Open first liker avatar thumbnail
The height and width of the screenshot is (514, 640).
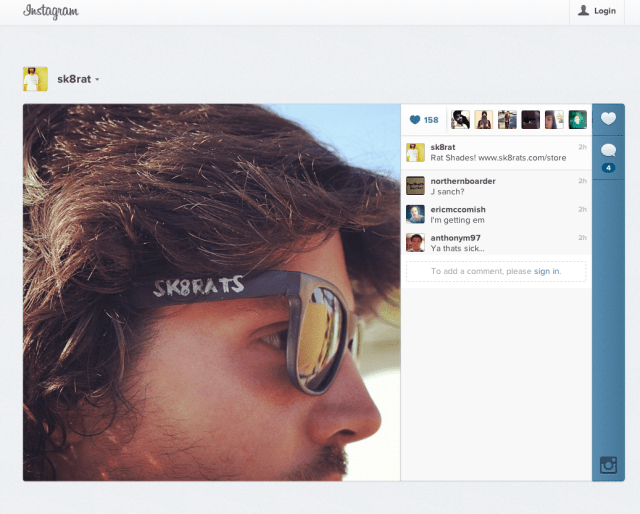coord(460,120)
